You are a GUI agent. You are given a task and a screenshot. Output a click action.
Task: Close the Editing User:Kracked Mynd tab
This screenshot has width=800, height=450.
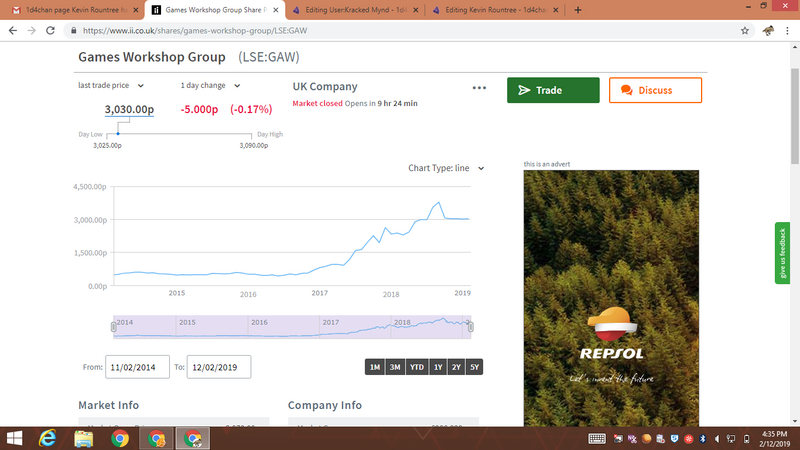pos(415,10)
